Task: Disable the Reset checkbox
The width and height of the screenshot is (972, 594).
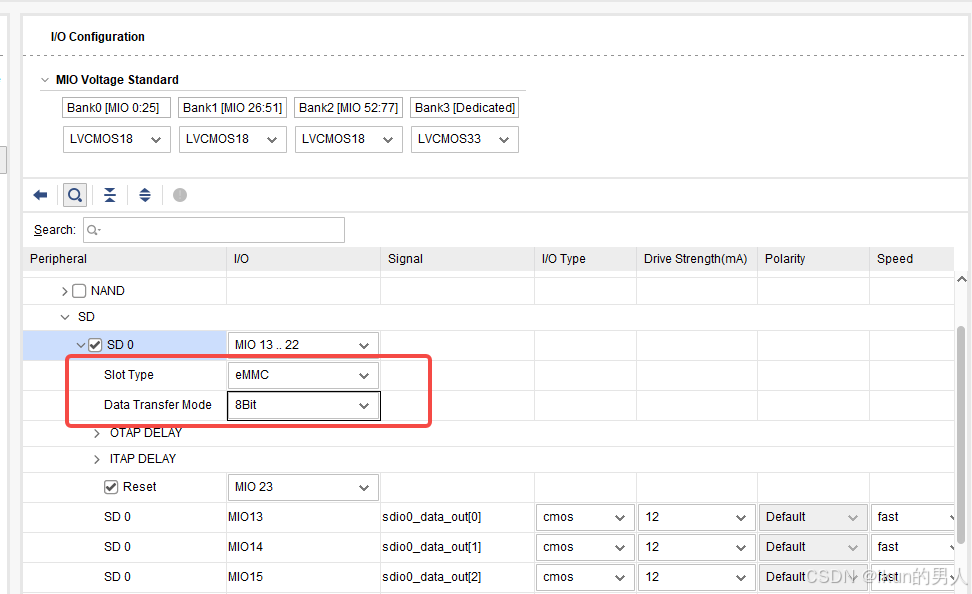Action: click(110, 487)
